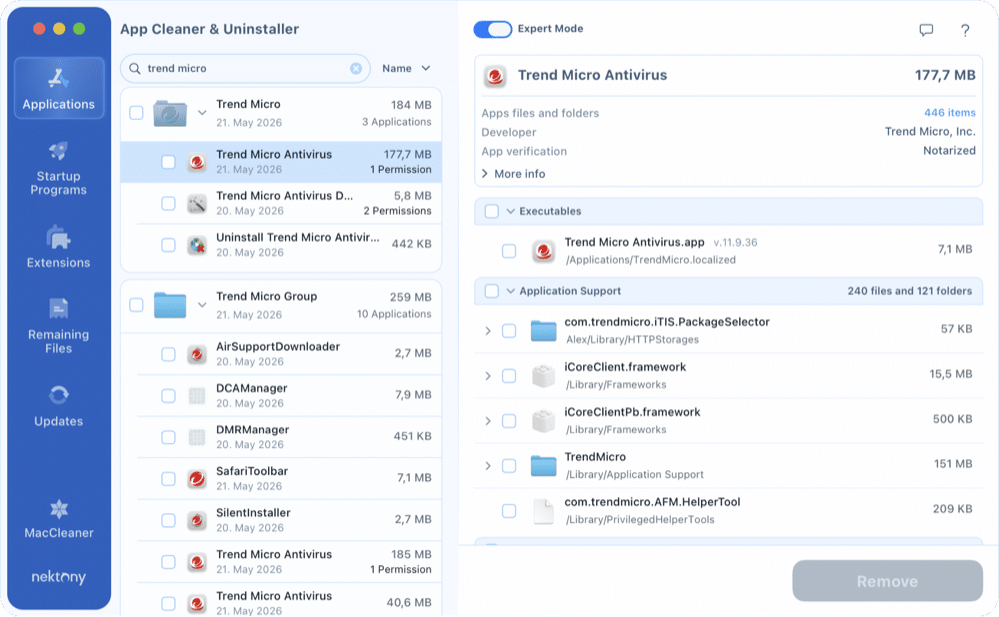Click com.trendmicro.AFM.HelperTool file icon
This screenshot has height=617, width=999.
(543, 511)
